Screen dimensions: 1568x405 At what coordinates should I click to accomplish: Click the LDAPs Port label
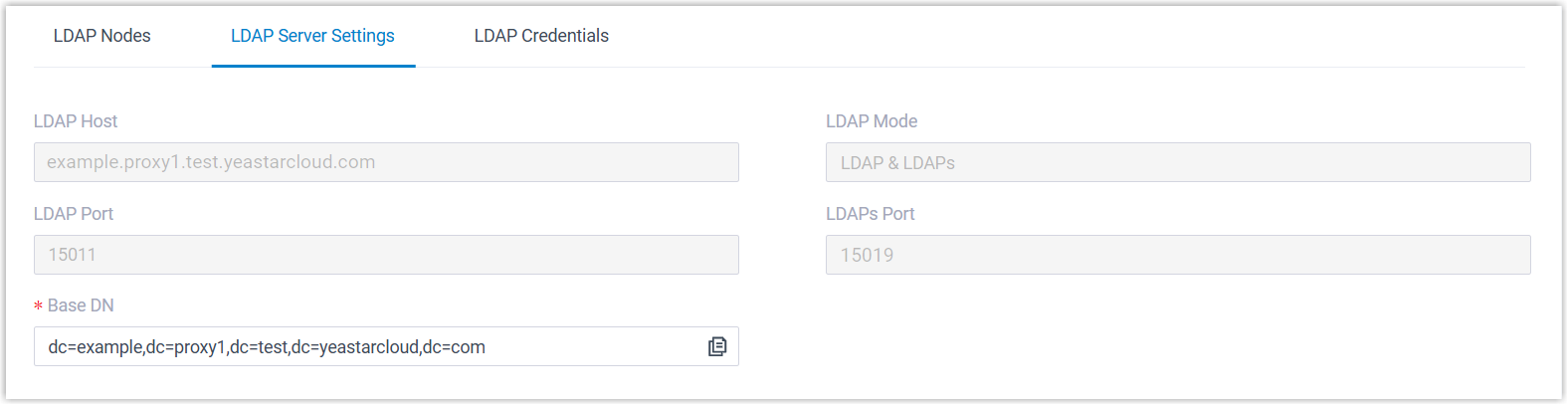coord(870,214)
